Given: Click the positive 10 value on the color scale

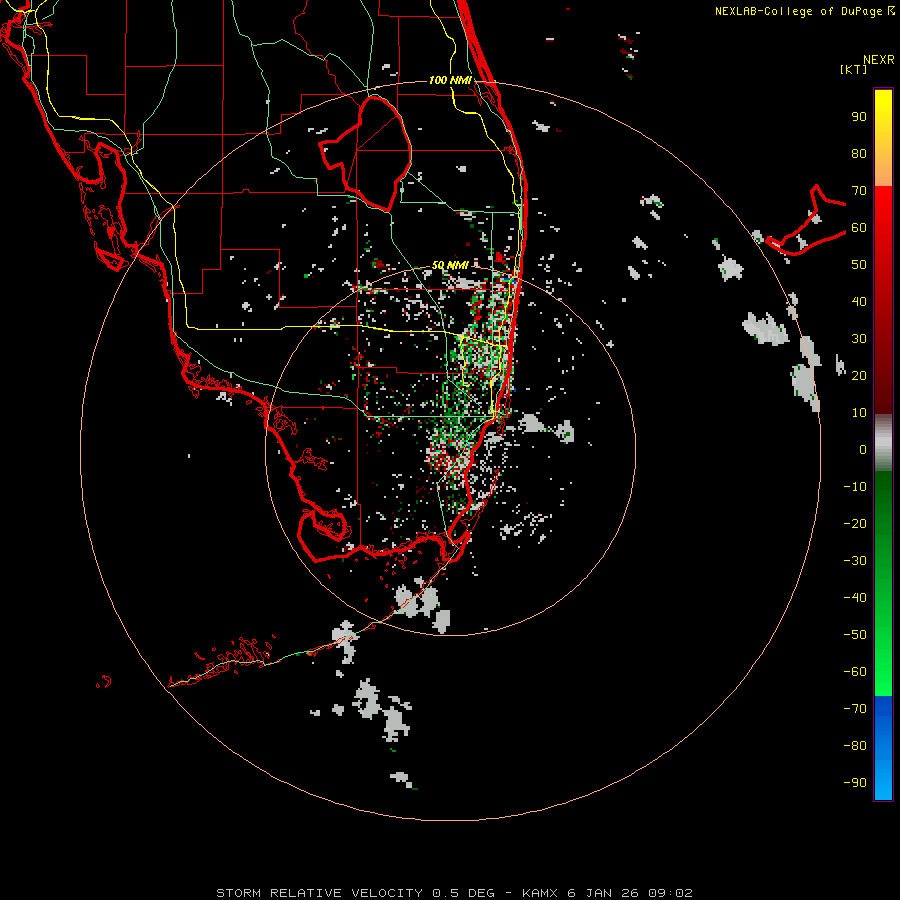Looking at the screenshot, I should pos(859,413).
